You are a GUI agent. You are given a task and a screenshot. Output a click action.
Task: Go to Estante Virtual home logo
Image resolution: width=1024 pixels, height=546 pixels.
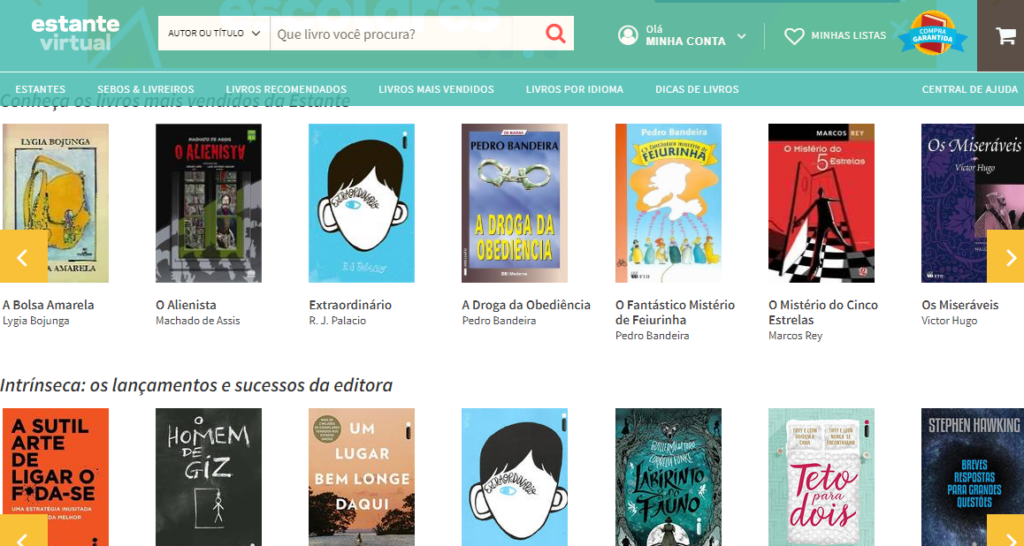75,33
